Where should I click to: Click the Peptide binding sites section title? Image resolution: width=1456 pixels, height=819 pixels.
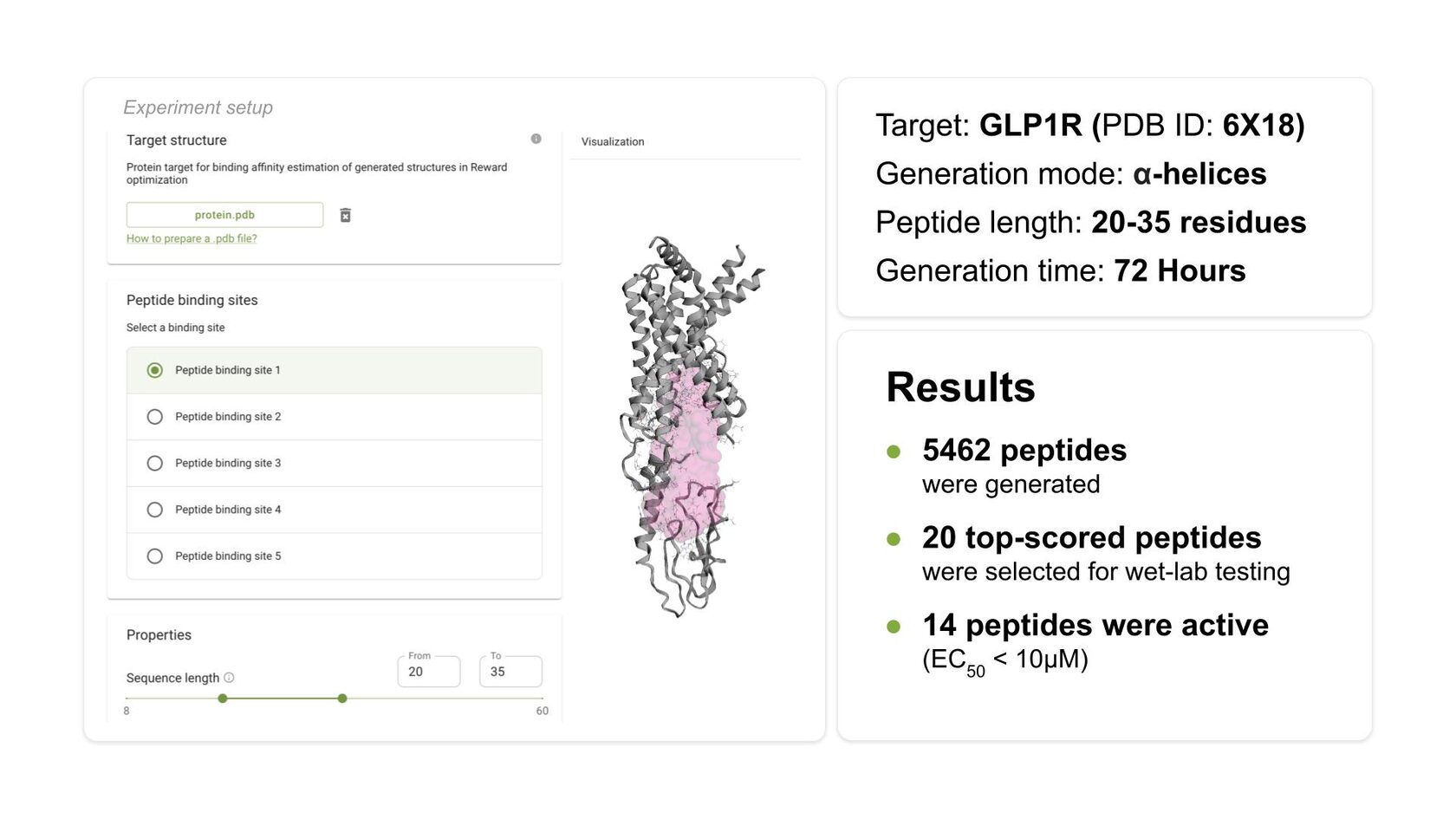click(x=192, y=300)
